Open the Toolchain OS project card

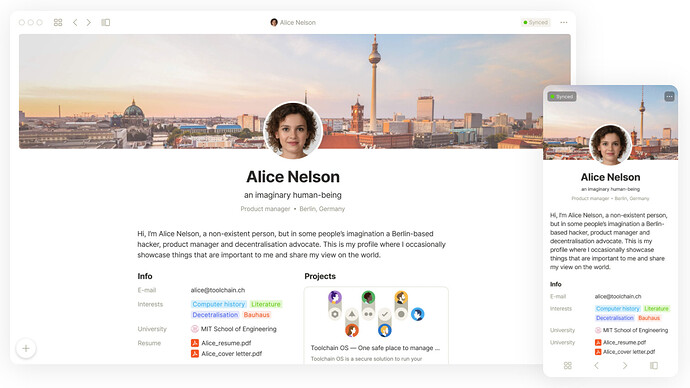pos(376,325)
